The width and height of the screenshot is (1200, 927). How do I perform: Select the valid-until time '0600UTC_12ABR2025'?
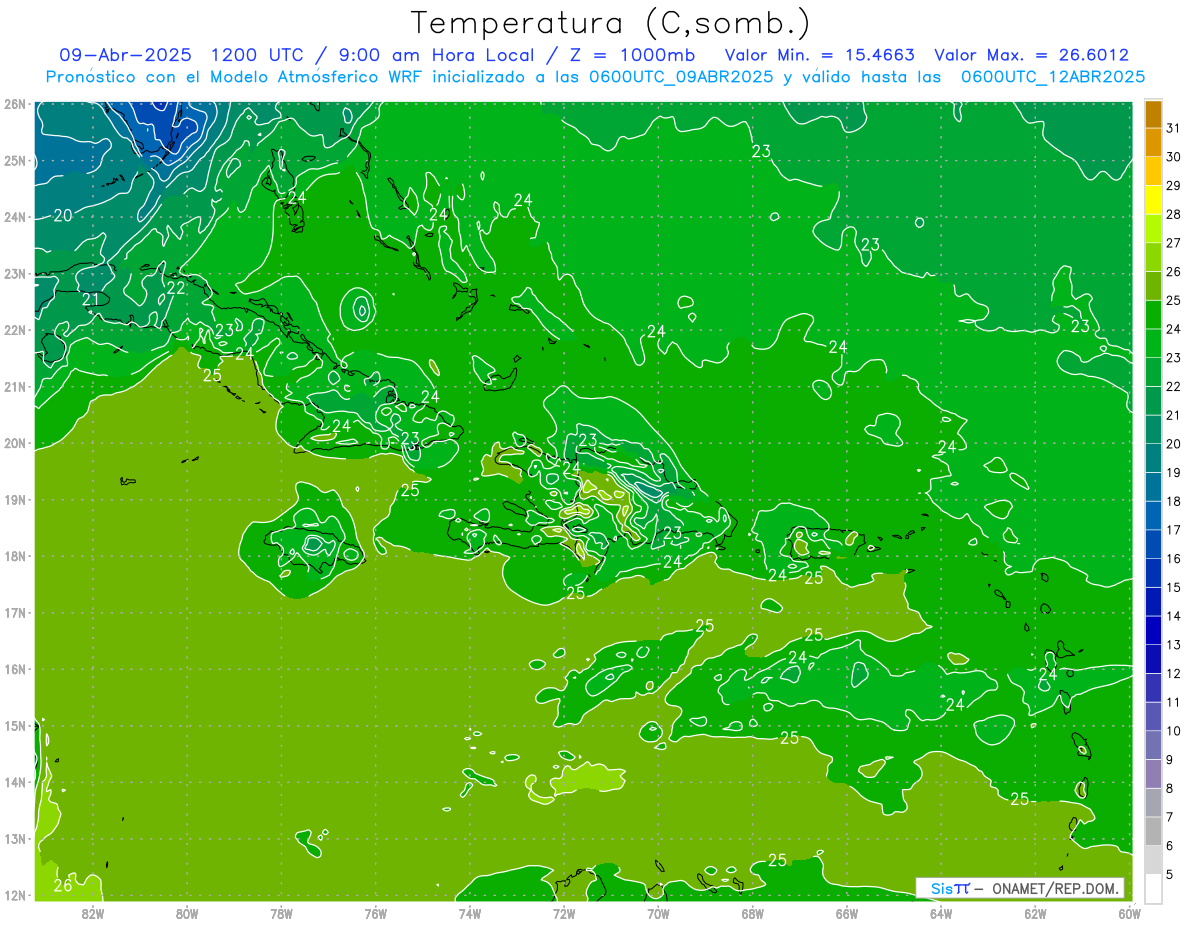[x=1053, y=77]
